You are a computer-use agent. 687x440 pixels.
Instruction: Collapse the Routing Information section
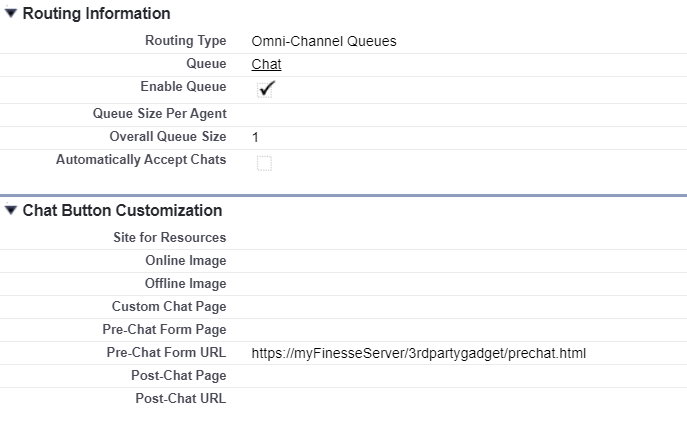(x=11, y=13)
